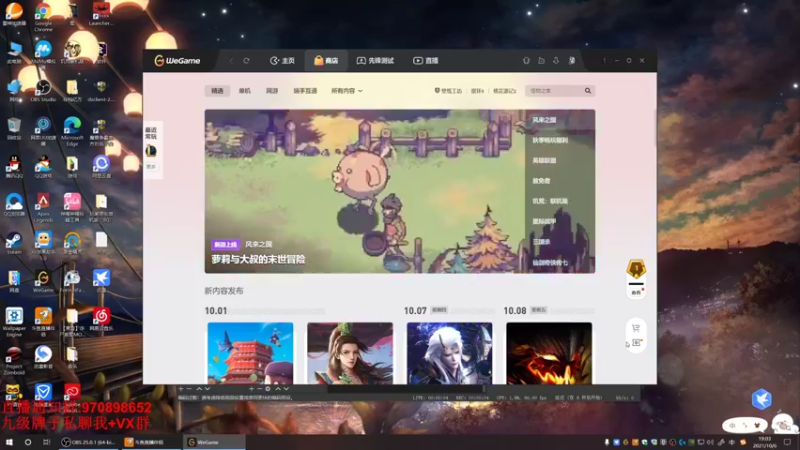Open the 10.07 white-haired character game card
The image size is (800, 450).
click(449, 353)
